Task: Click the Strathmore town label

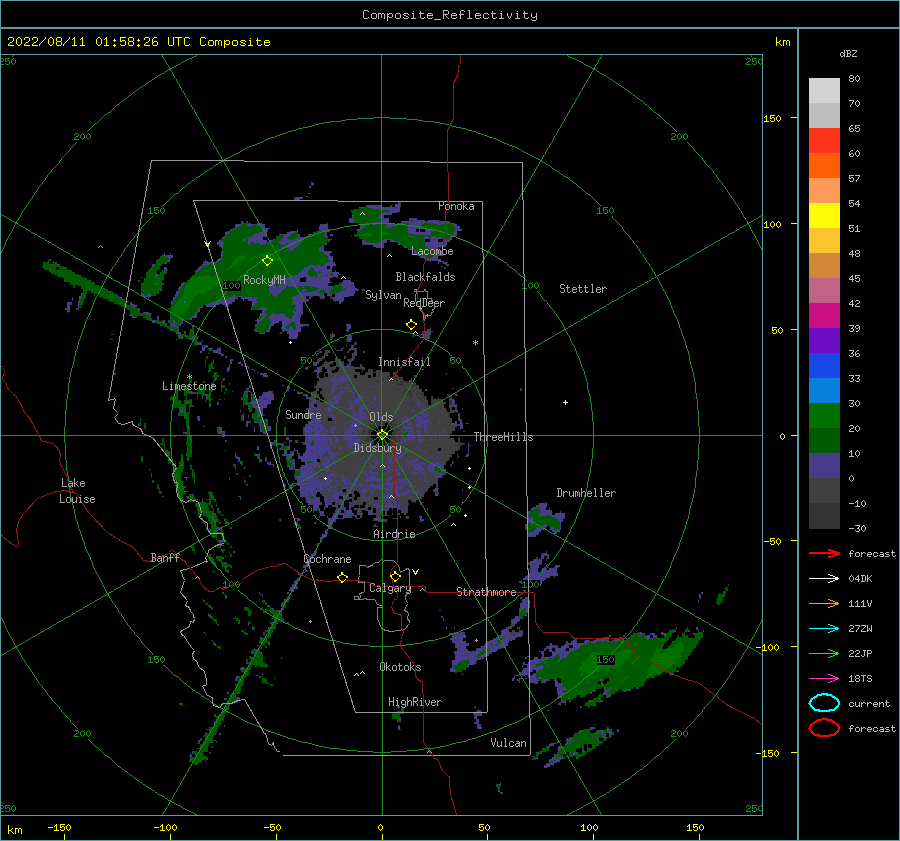Action: (486, 592)
